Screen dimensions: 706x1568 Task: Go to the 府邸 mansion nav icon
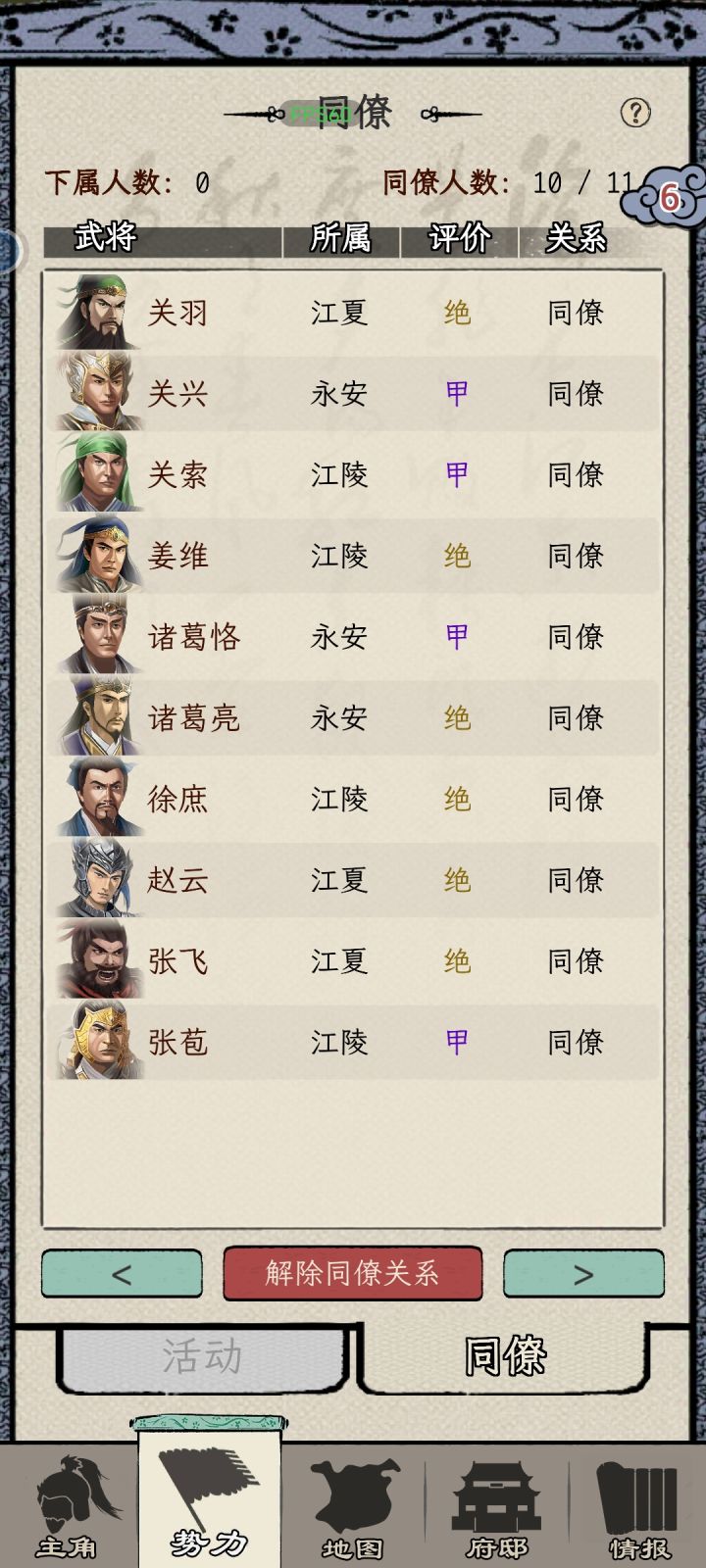(496, 1508)
